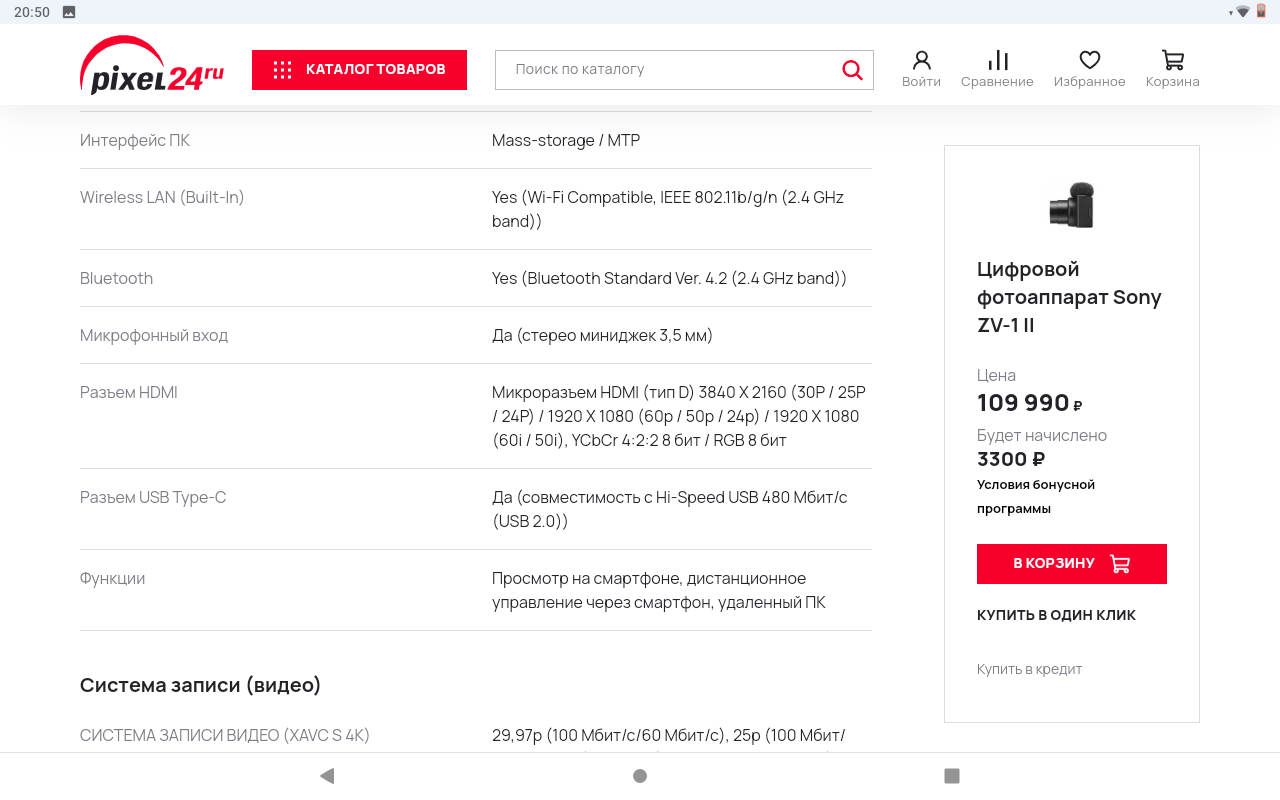Select the СИСТЕМА ЗАПИСИ ВИДЕО (XAVC S 4K) label

click(x=225, y=735)
